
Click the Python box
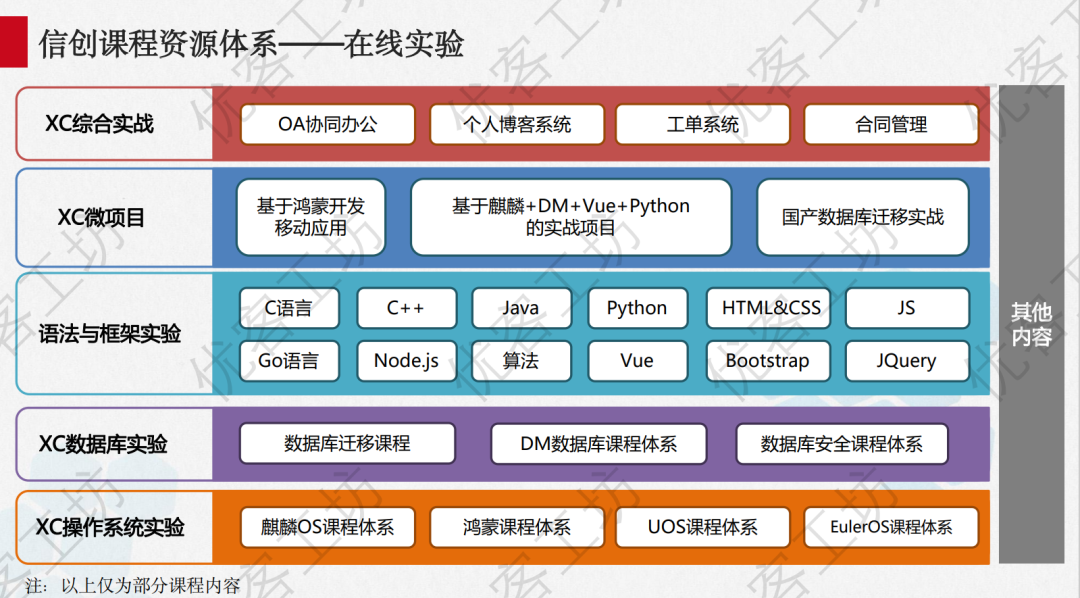click(x=638, y=308)
